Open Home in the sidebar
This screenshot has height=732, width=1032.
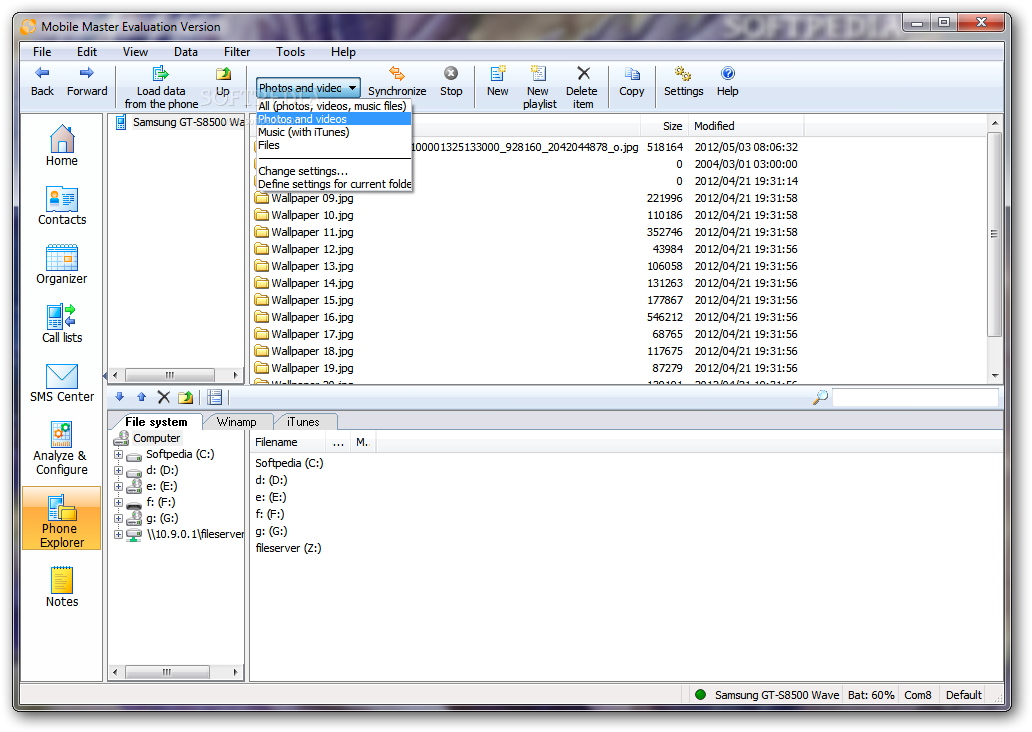click(62, 145)
